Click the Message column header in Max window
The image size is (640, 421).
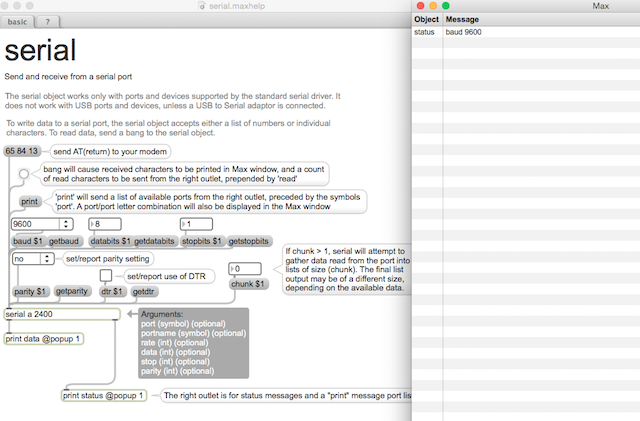click(462, 19)
